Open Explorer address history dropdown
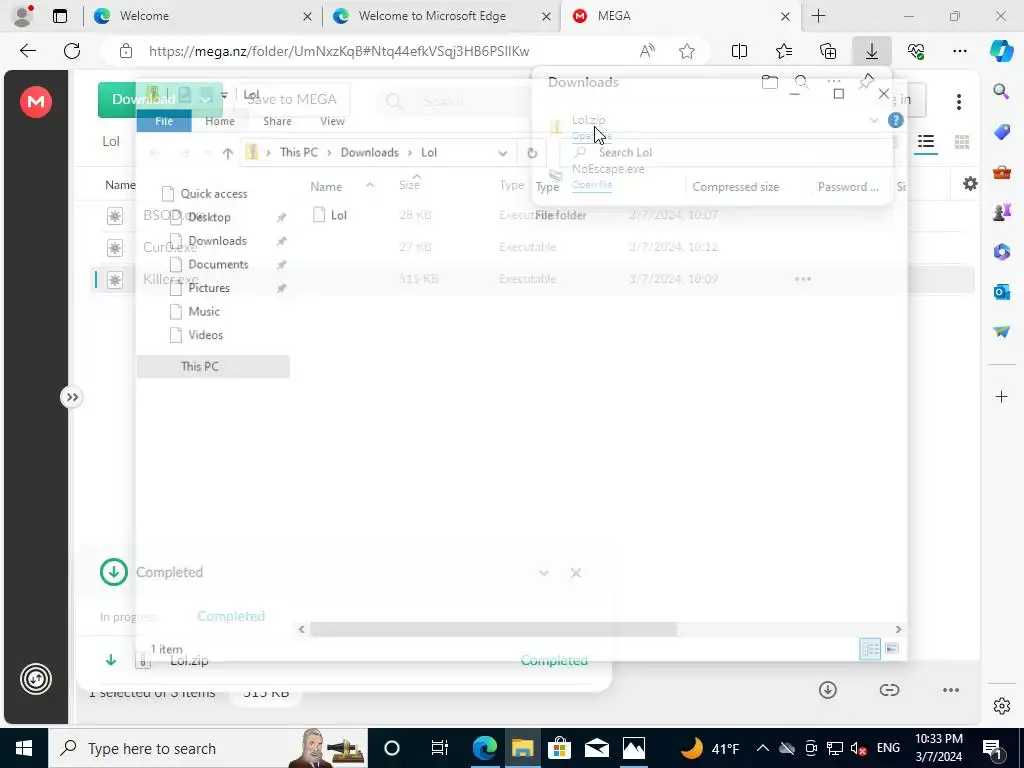The width and height of the screenshot is (1024, 768). 502,153
